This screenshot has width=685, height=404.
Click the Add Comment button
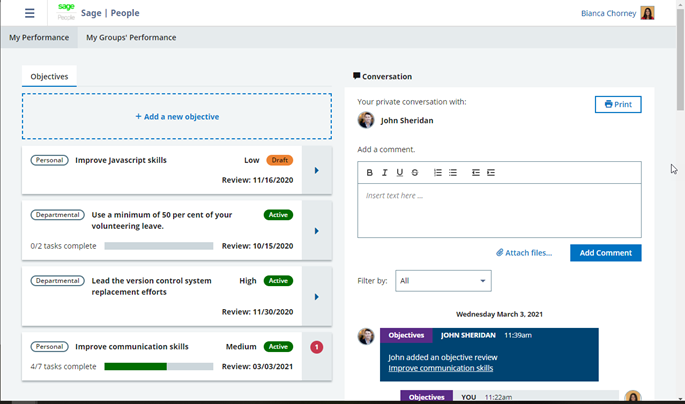[605, 253]
